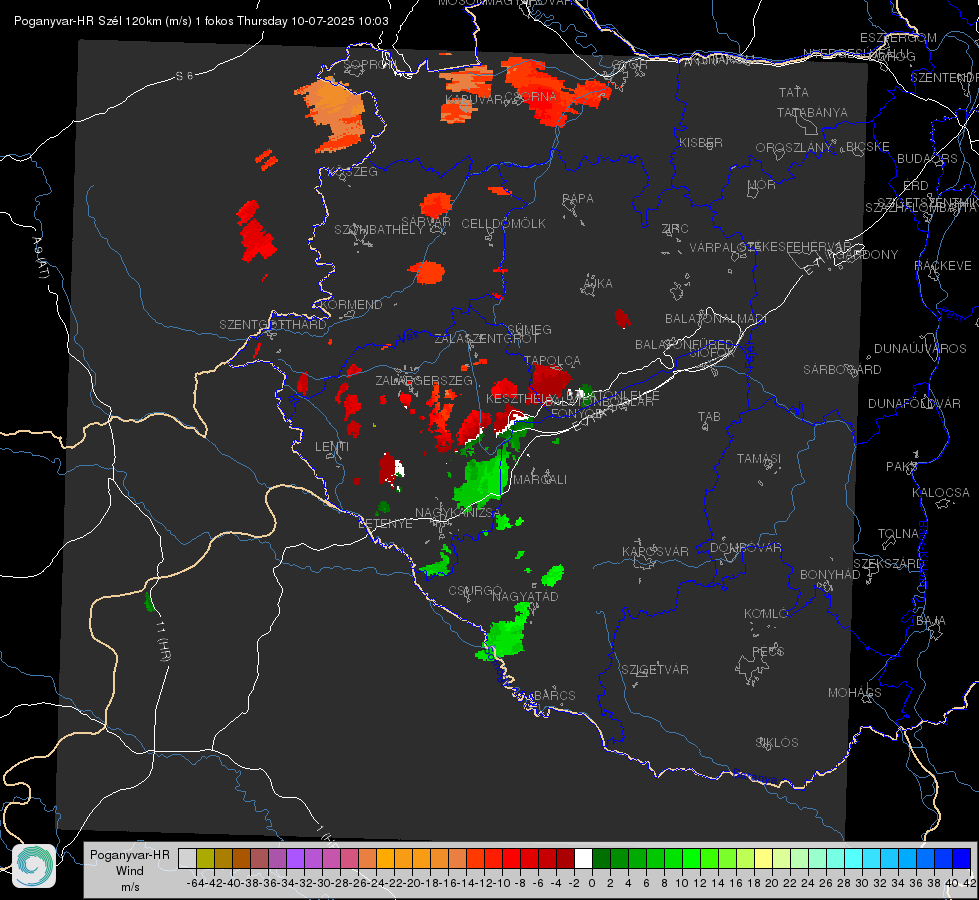Click the ZIRC city label
The height and width of the screenshot is (900, 979).
pyautogui.click(x=675, y=229)
